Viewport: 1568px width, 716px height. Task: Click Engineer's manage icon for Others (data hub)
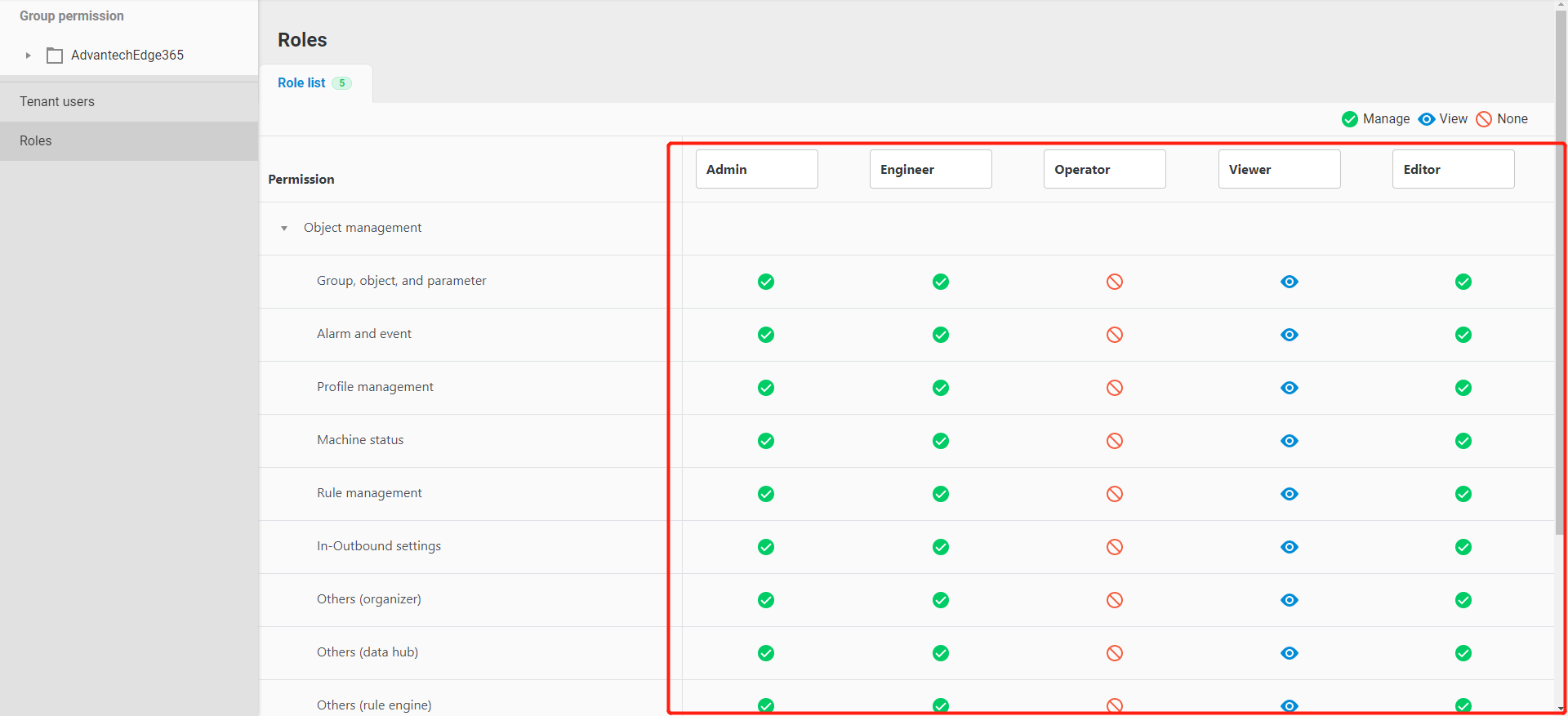[x=940, y=653]
